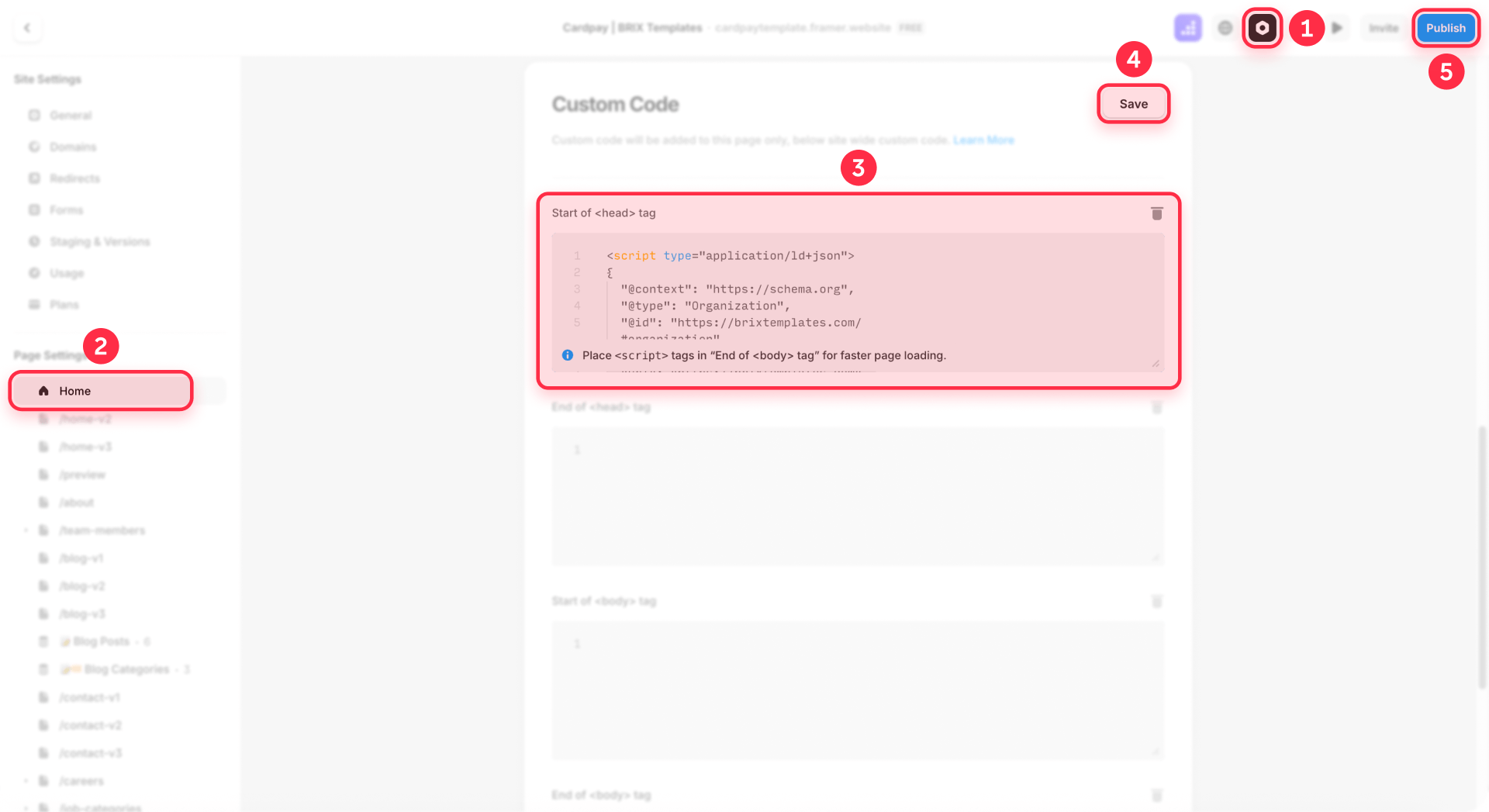Expand the /team-members page group

pos(26,530)
